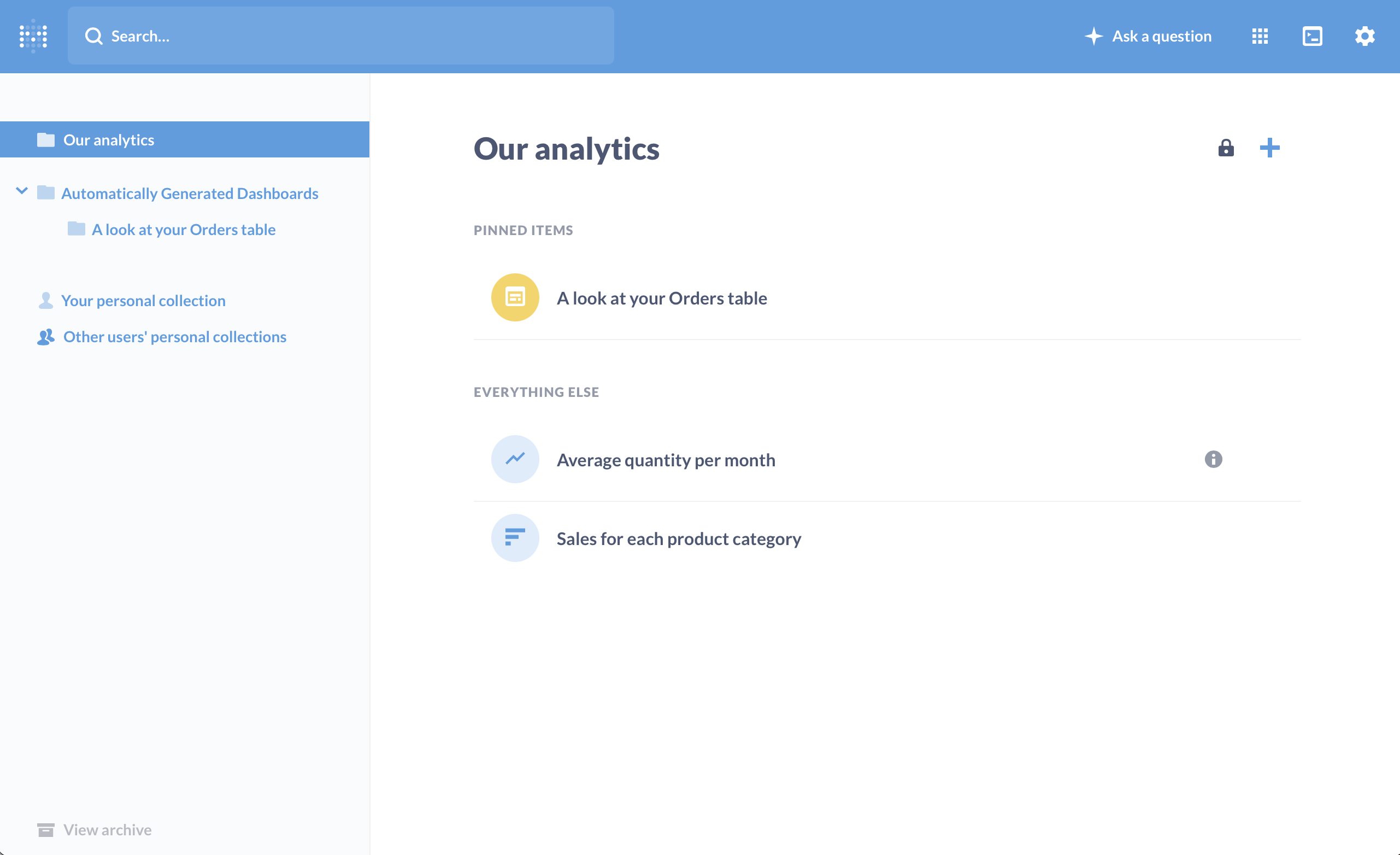Open Your personal collection
Image resolution: width=1400 pixels, height=855 pixels.
coord(143,300)
